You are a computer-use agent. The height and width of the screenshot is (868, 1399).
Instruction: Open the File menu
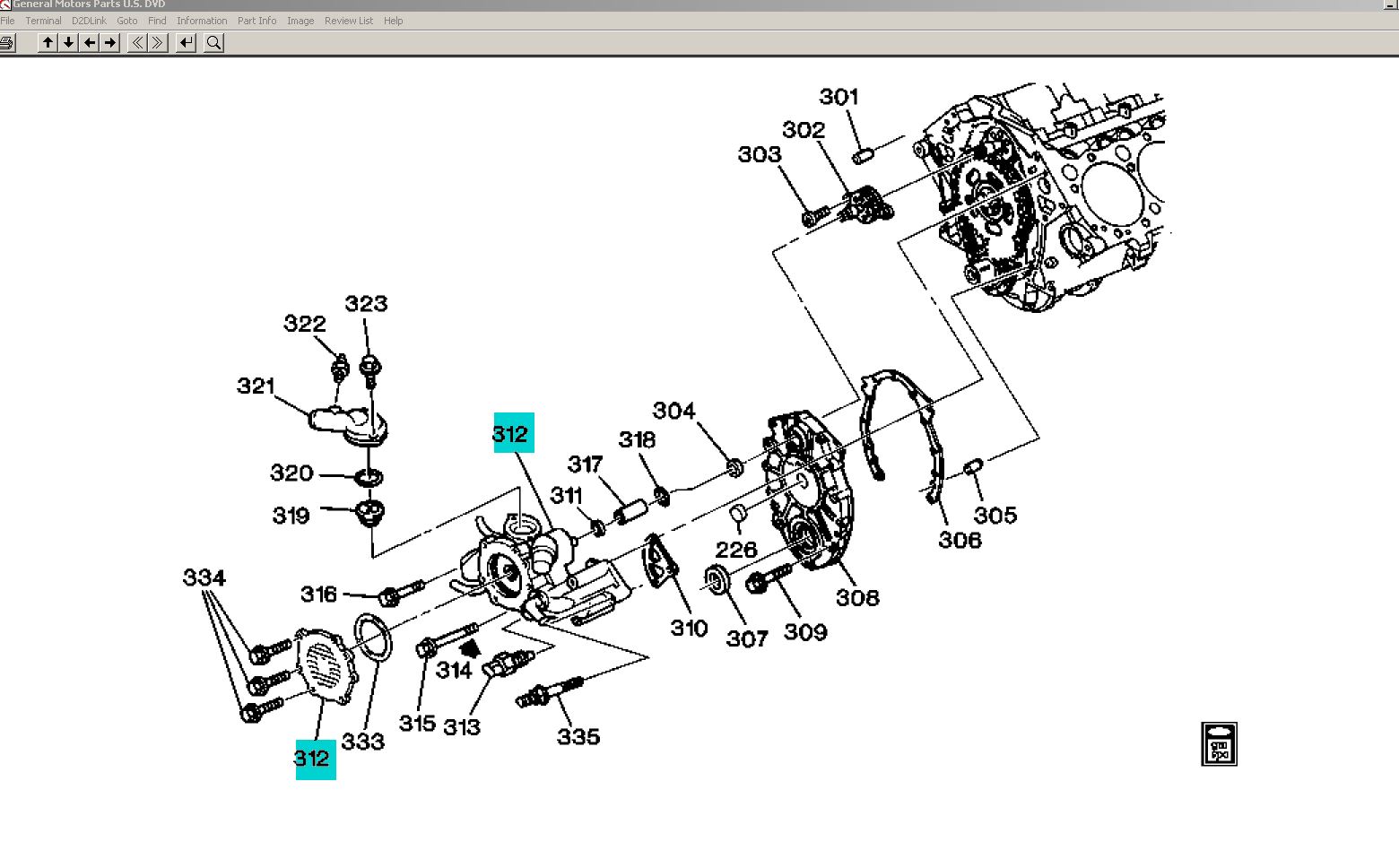(x=8, y=21)
